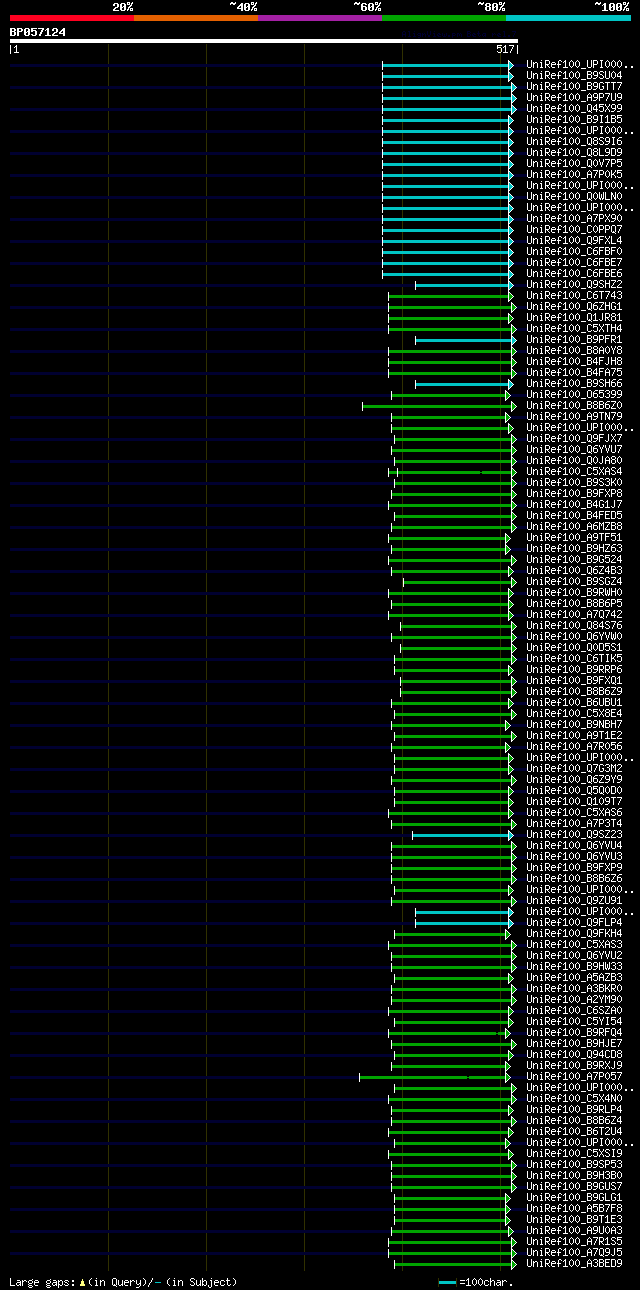Viewport: 640px width, 1290px height.
Task: Click the green alignment bar for B8B6Z0
Action: point(438,406)
